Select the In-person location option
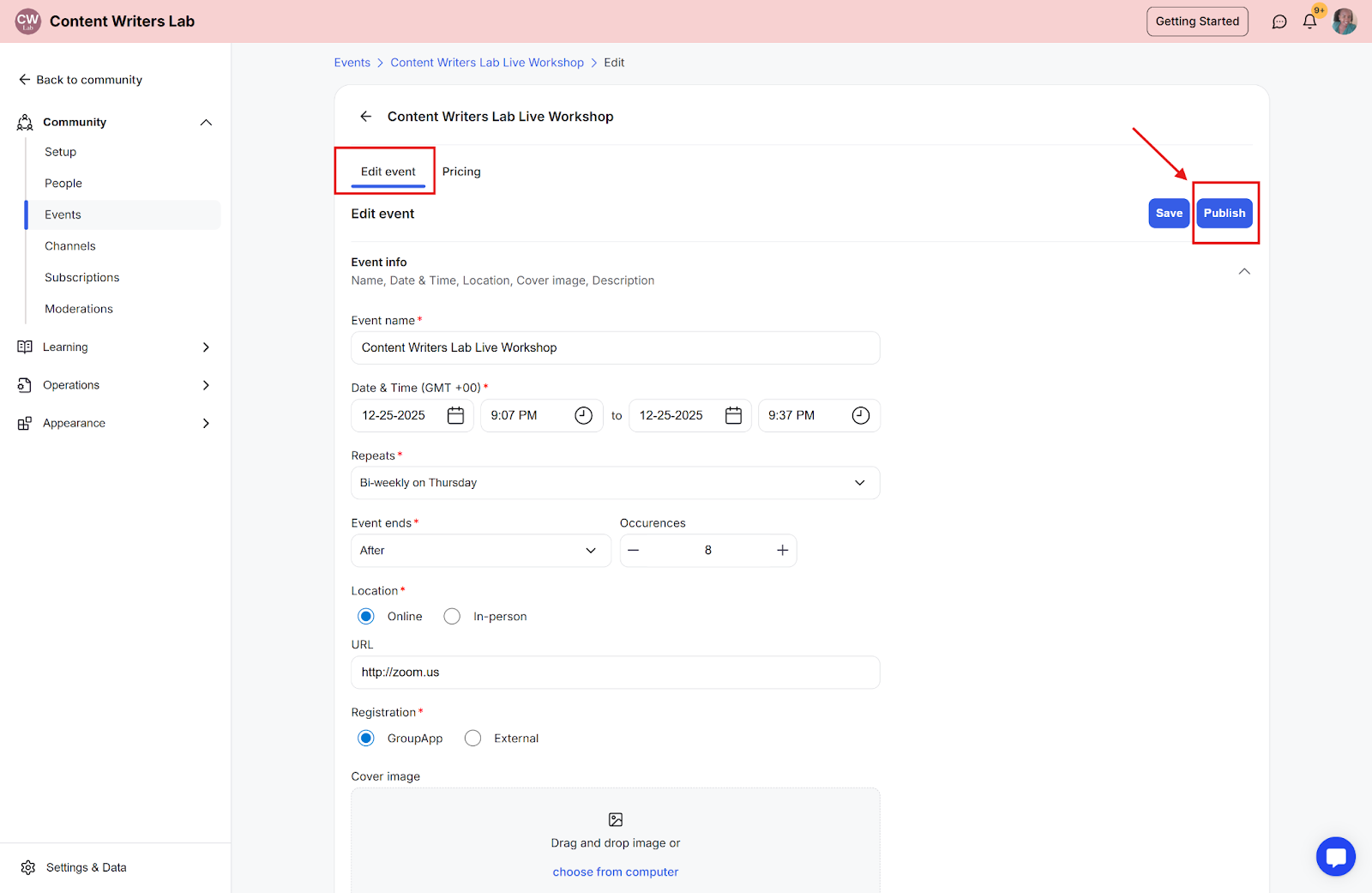Screen dimensions: 1372x893 pyautogui.click(x=452, y=617)
